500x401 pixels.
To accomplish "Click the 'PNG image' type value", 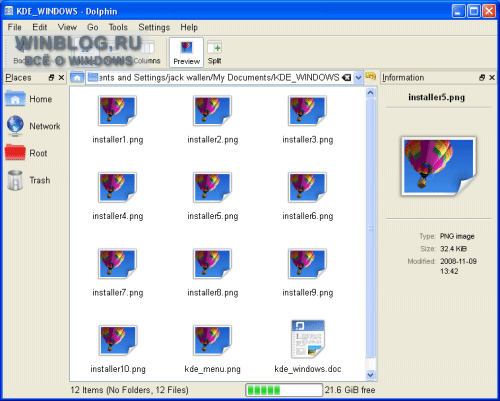I will 457,236.
